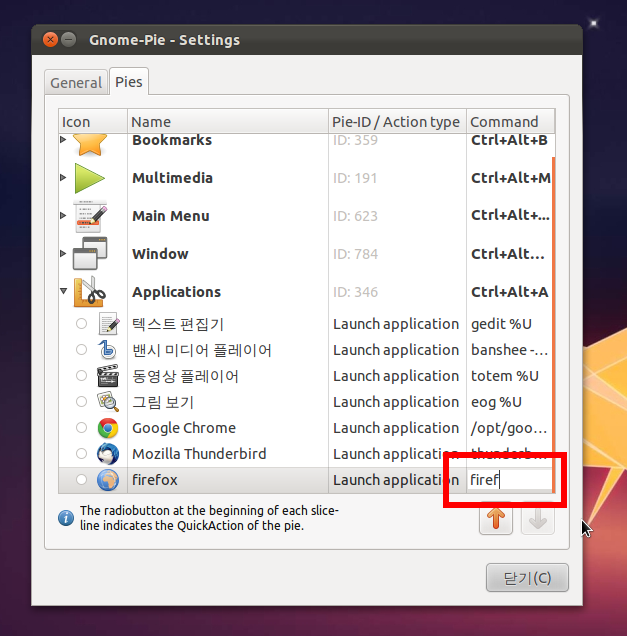
Task: Click the orange vertical scrollbar of the pie list
Action: tap(554, 324)
